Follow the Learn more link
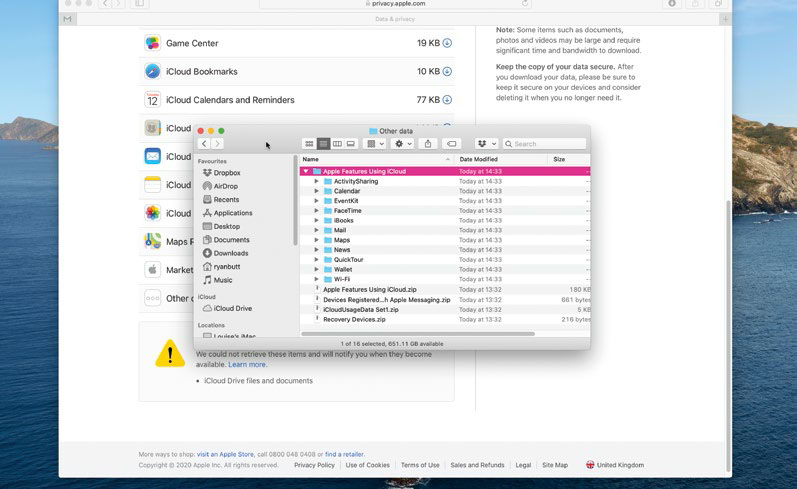Image resolution: width=797 pixels, height=489 pixels. coord(247,364)
